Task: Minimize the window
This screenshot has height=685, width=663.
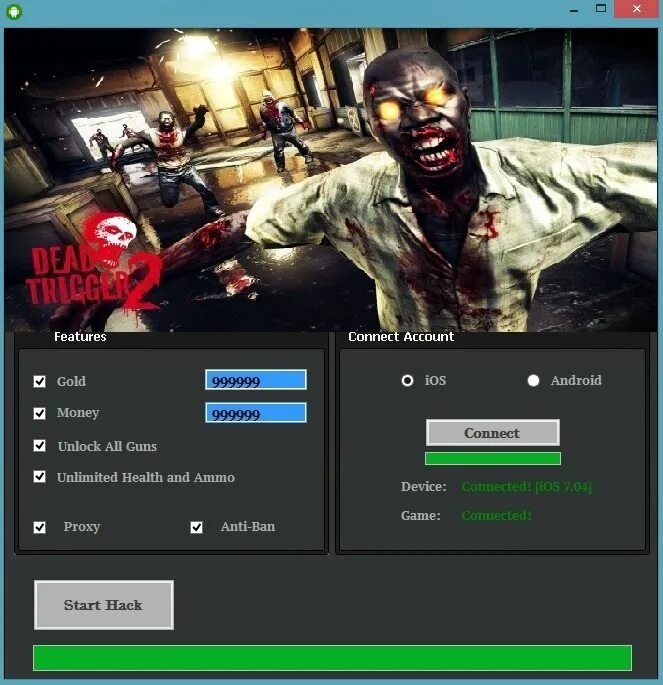Action: coord(574,10)
